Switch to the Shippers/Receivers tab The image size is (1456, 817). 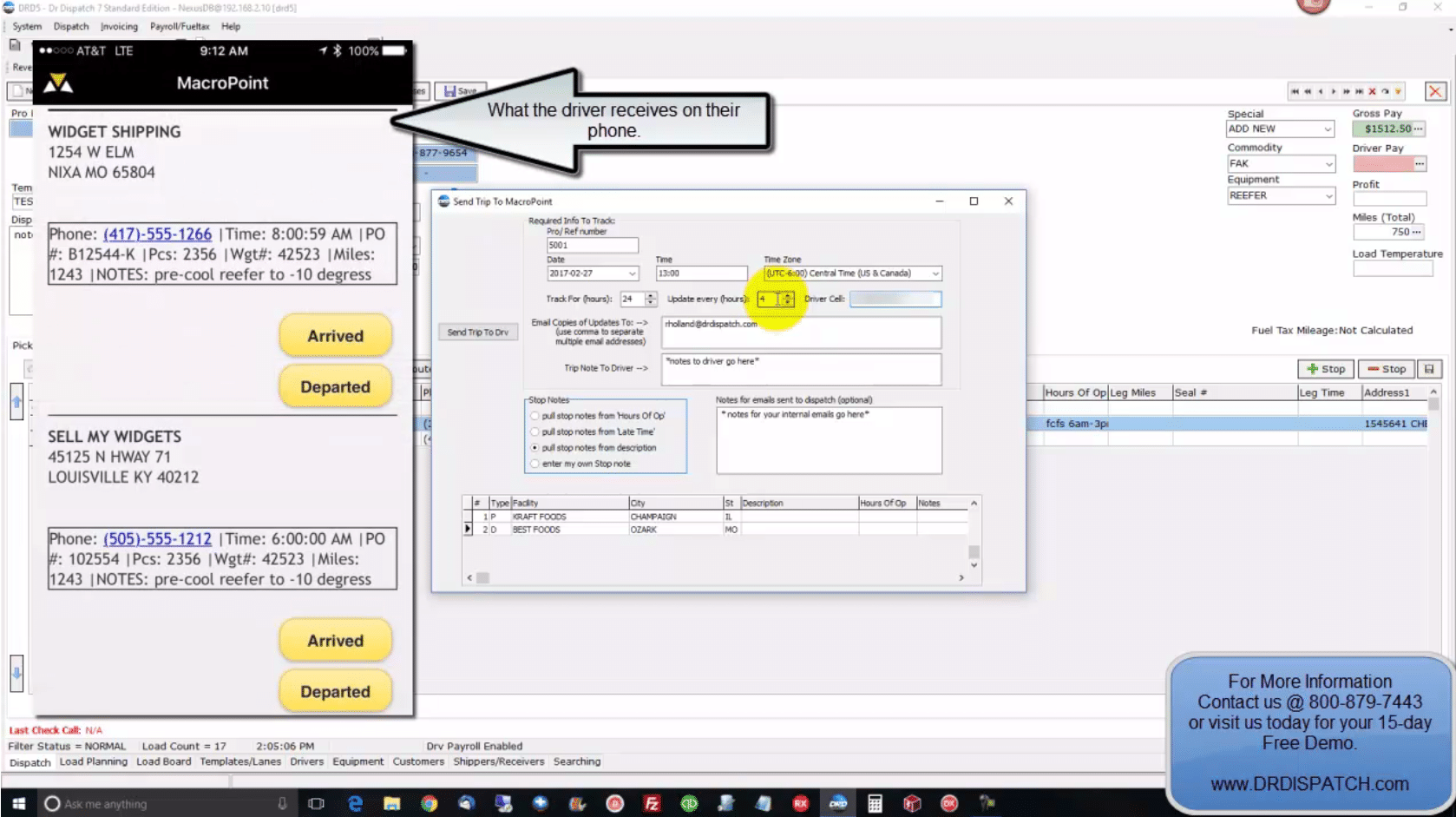coord(499,761)
